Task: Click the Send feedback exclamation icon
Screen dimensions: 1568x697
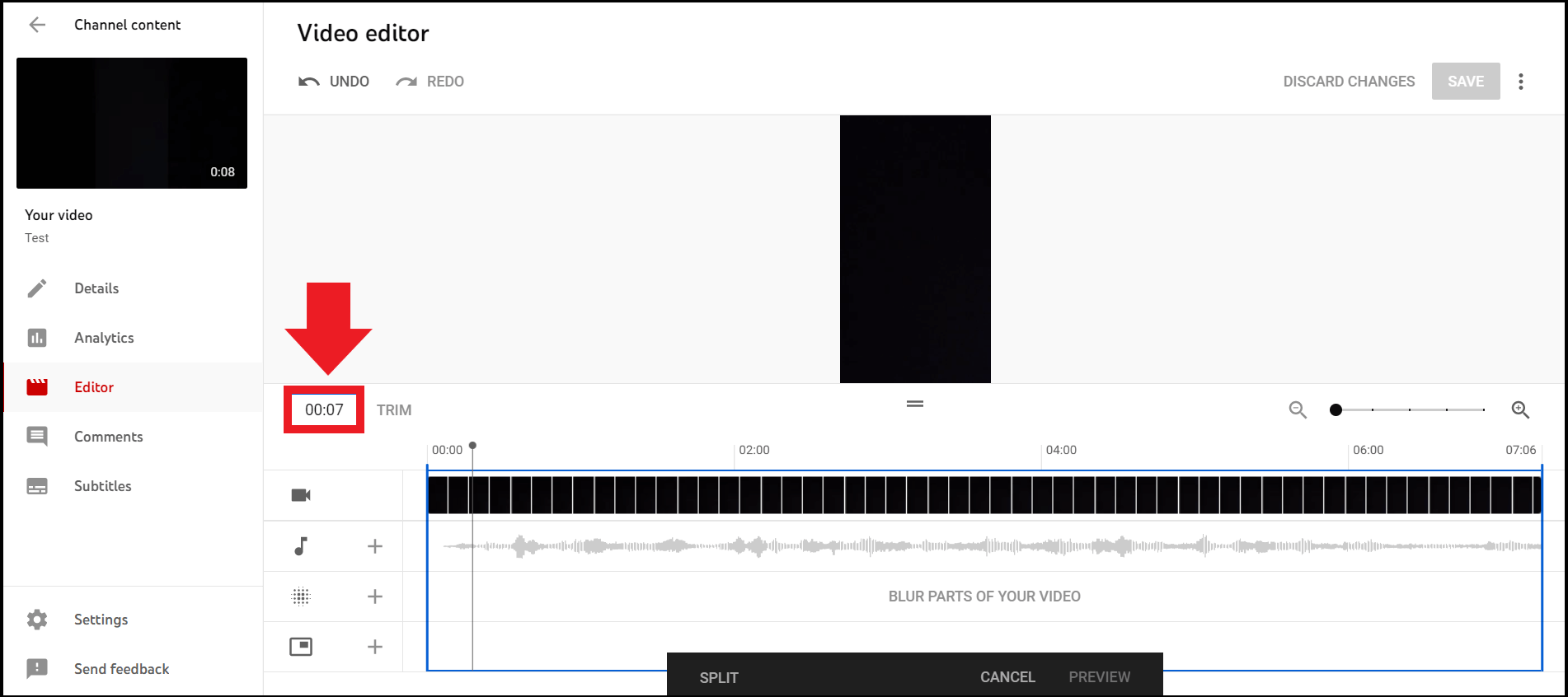Action: point(37,669)
